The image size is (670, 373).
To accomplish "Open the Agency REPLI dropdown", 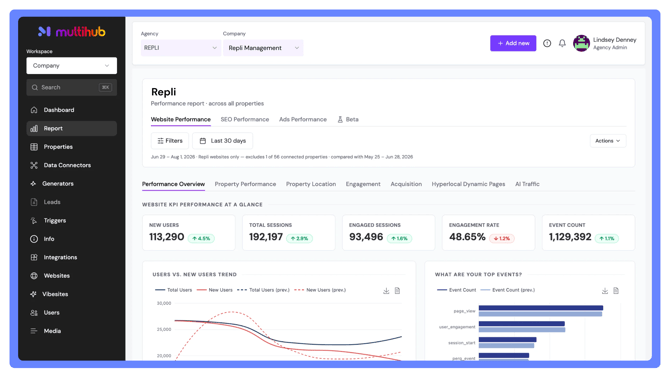I will click(x=181, y=48).
